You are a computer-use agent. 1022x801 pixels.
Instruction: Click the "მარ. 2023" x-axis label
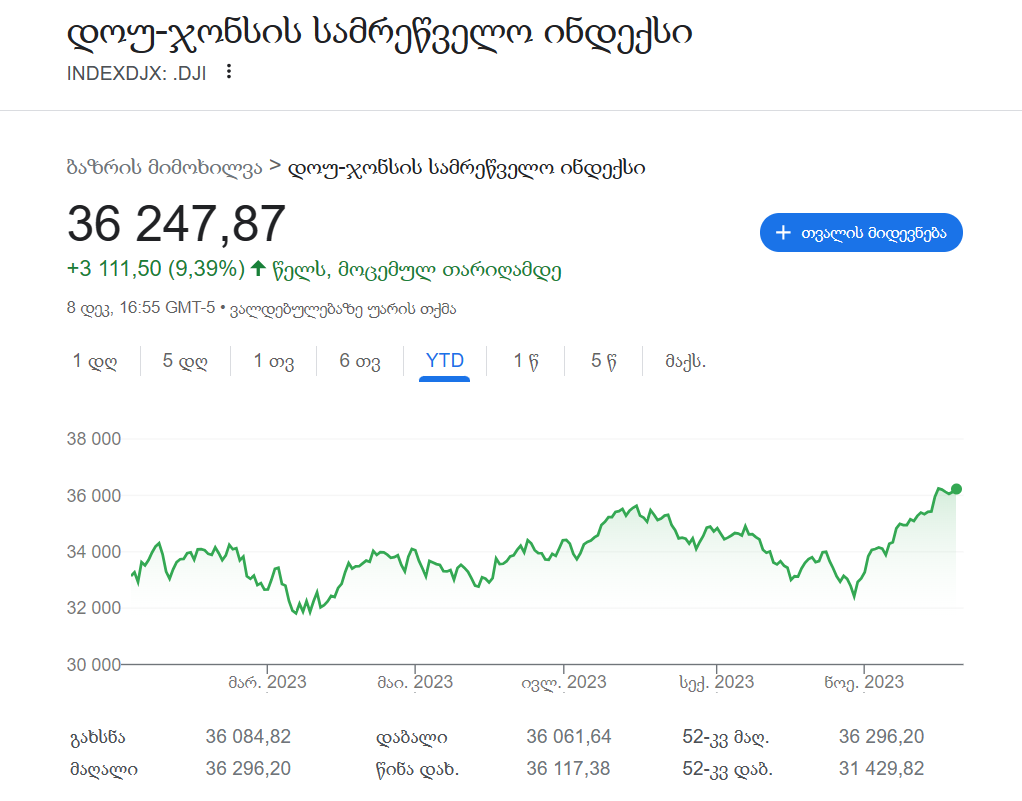[267, 682]
